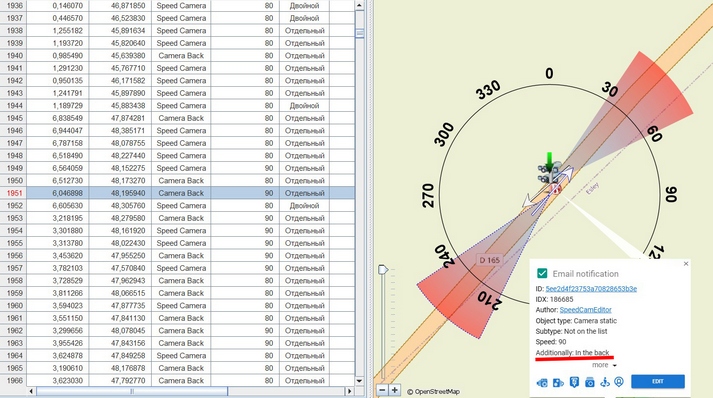713x398 pixels.
Task: Click the map zoom in plus button
Action: pyautogui.click(x=395, y=390)
